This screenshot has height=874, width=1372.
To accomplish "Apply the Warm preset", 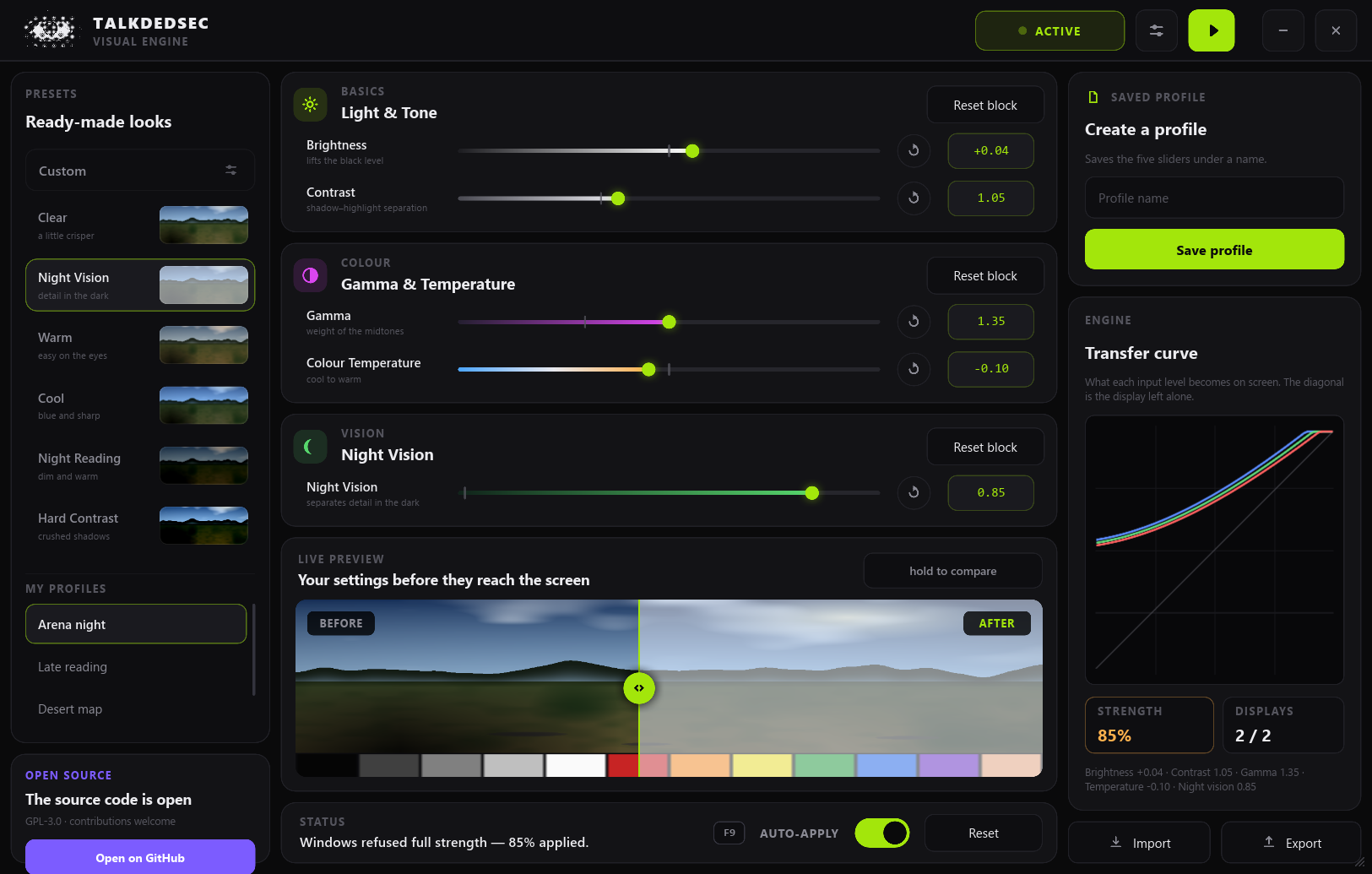I will point(140,345).
